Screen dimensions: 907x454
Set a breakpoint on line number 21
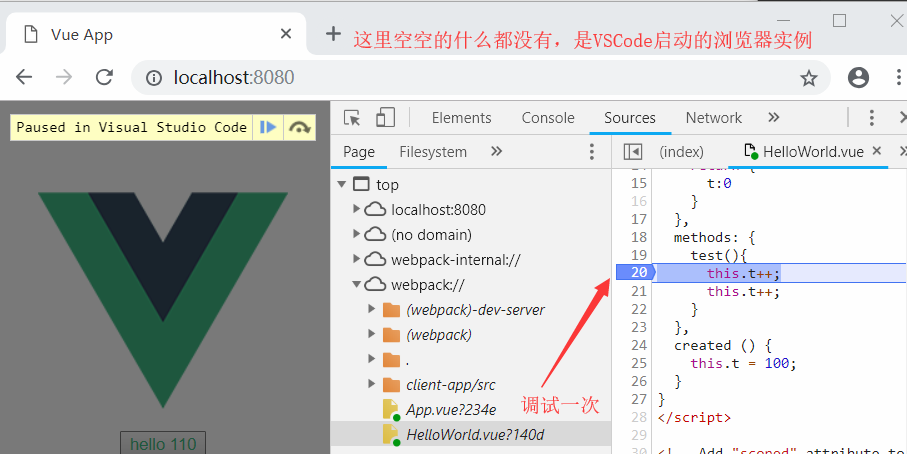click(x=638, y=291)
